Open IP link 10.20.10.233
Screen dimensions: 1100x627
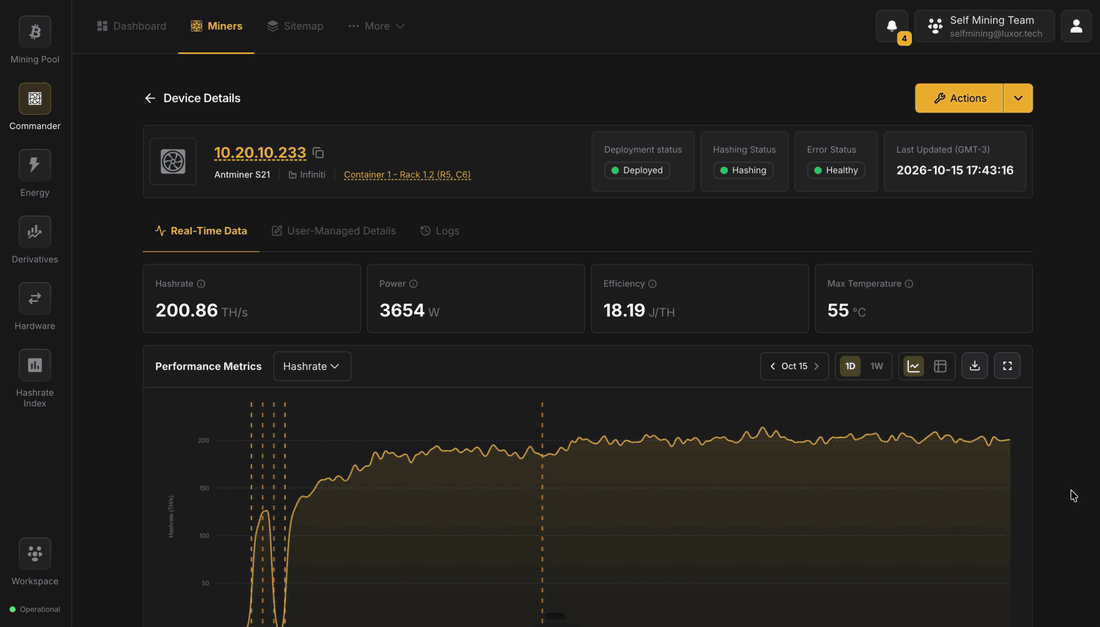[x=260, y=153]
